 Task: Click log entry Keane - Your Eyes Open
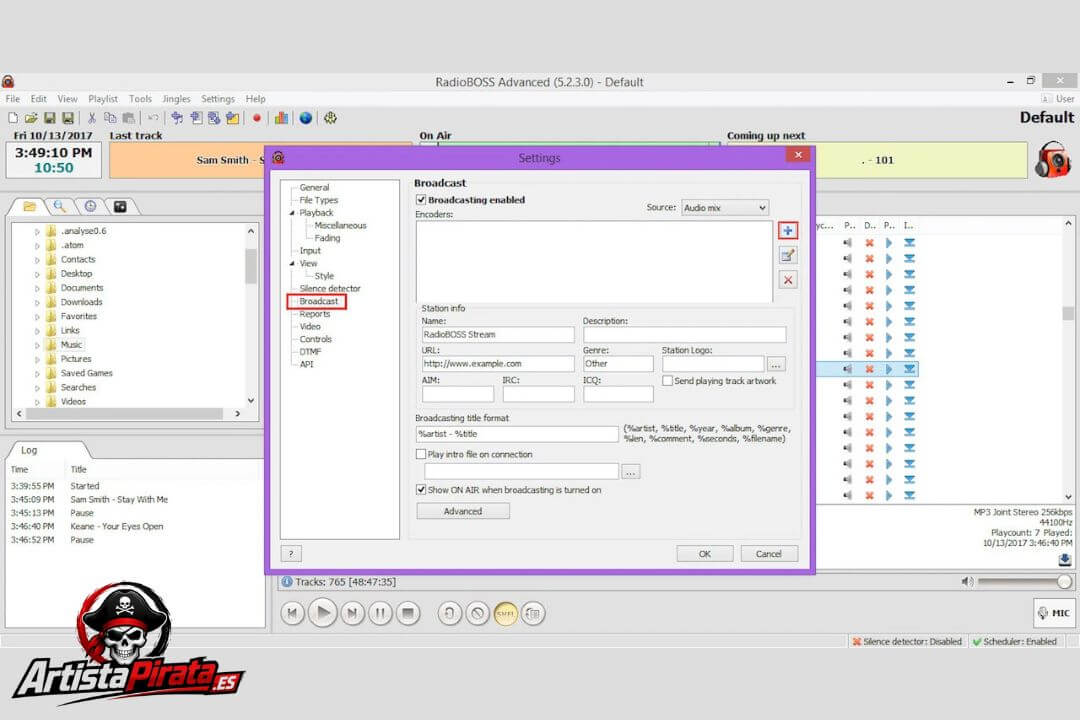click(x=116, y=526)
